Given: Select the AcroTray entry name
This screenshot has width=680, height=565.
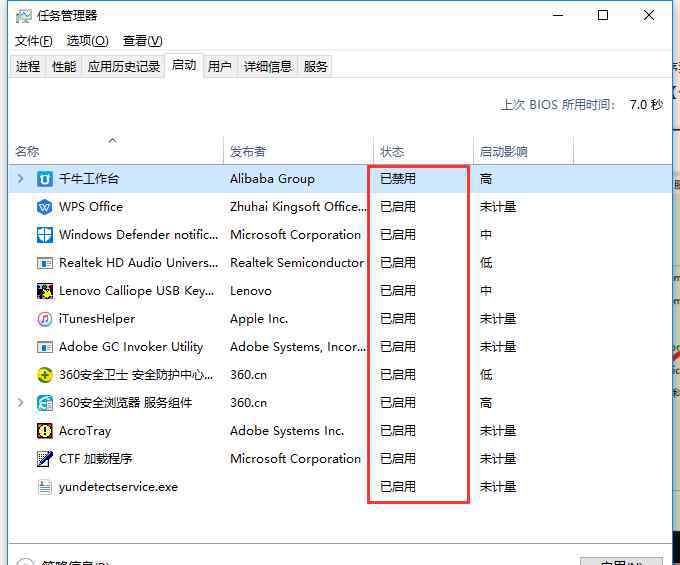Looking at the screenshot, I should (x=85, y=431).
